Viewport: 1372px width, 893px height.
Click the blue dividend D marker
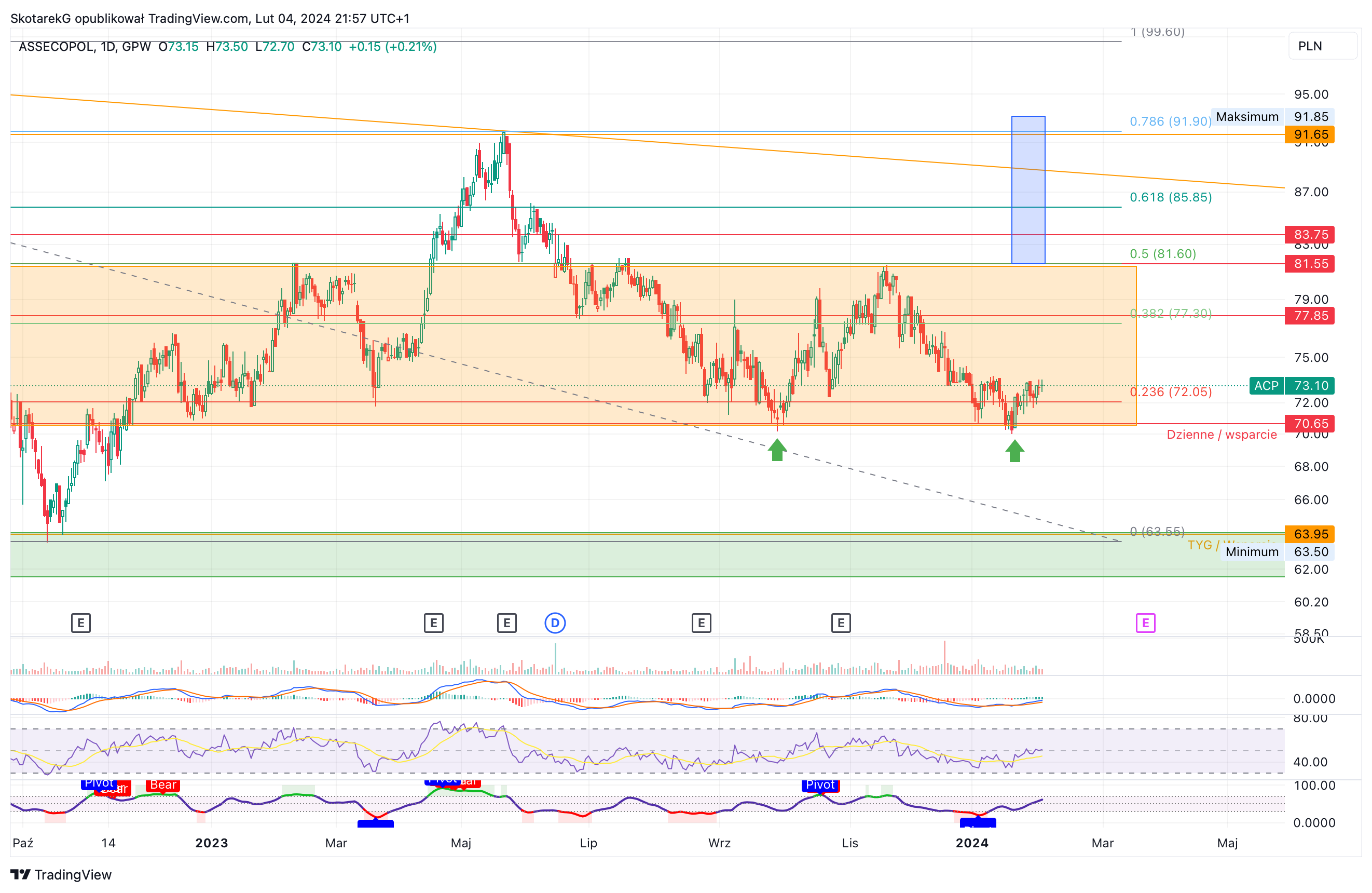coord(555,623)
